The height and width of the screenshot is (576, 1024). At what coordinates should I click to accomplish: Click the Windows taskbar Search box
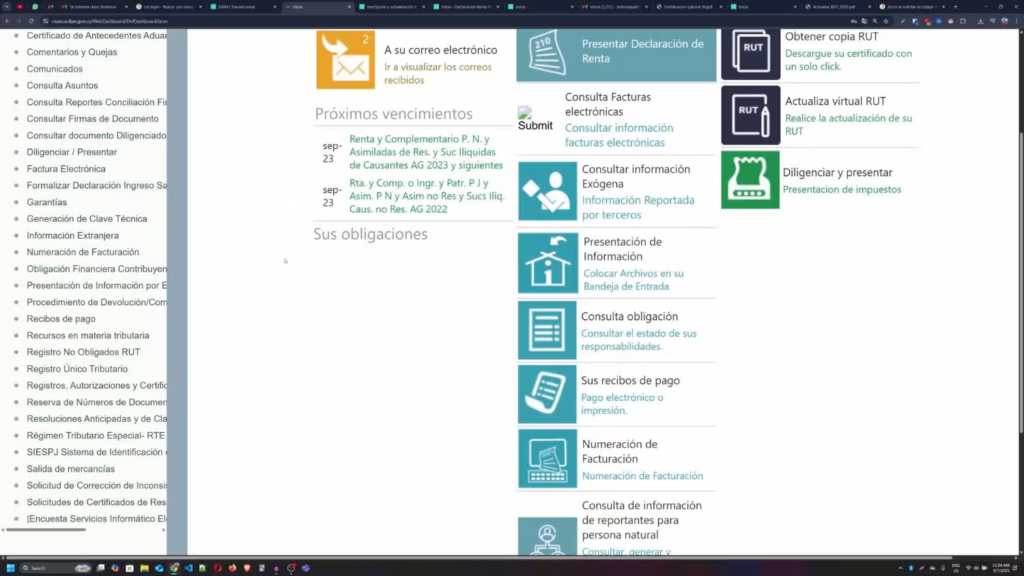point(55,568)
